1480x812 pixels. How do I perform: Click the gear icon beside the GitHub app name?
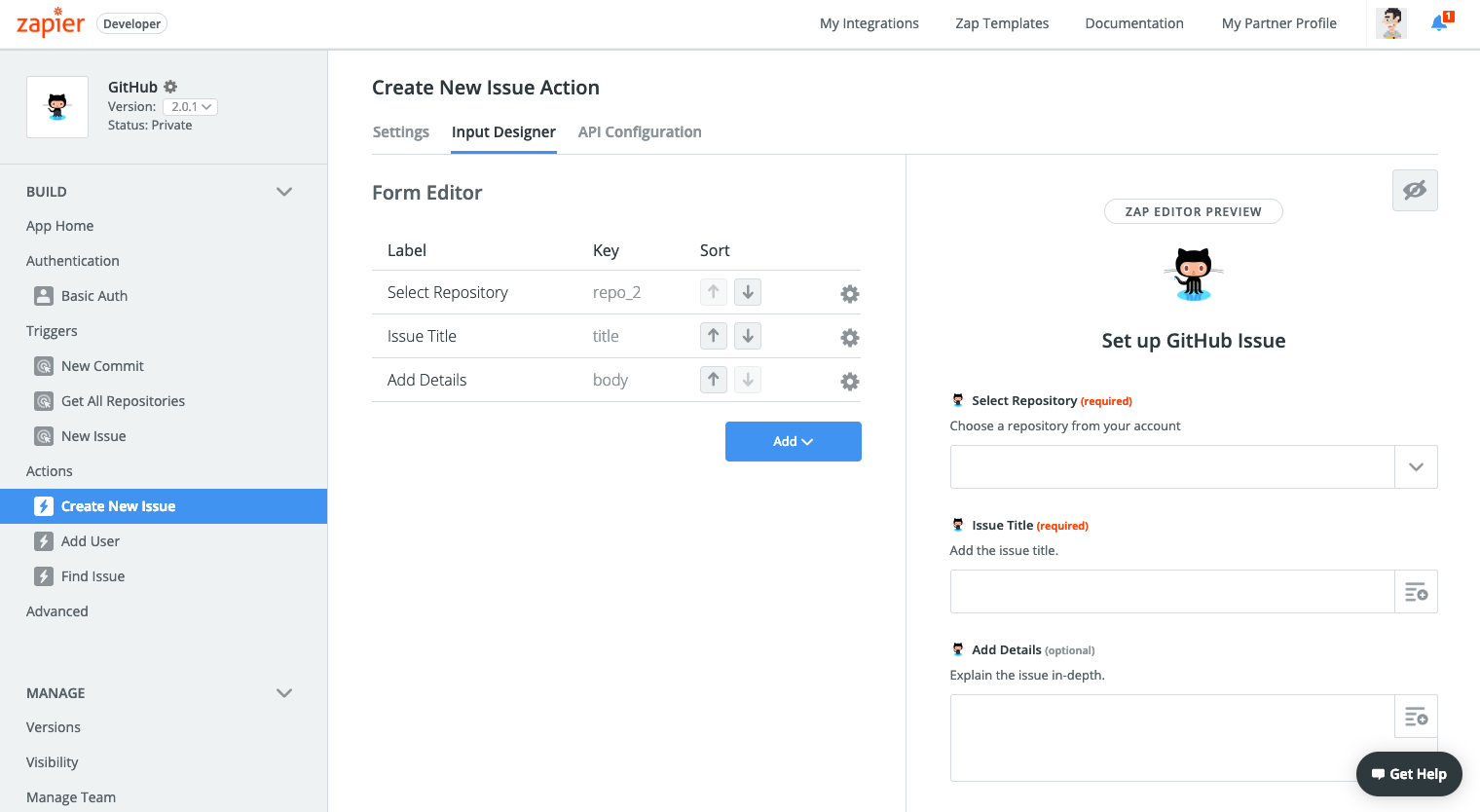coord(170,86)
